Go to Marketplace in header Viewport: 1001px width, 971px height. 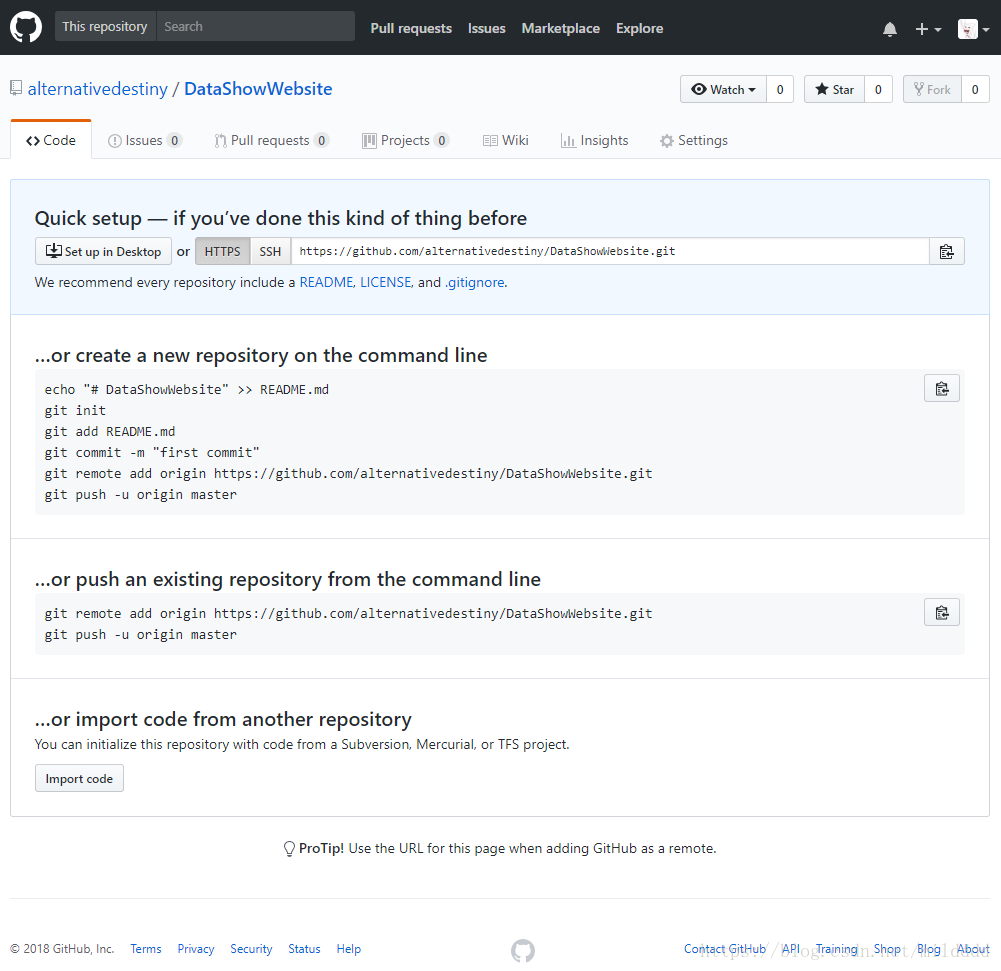561,28
